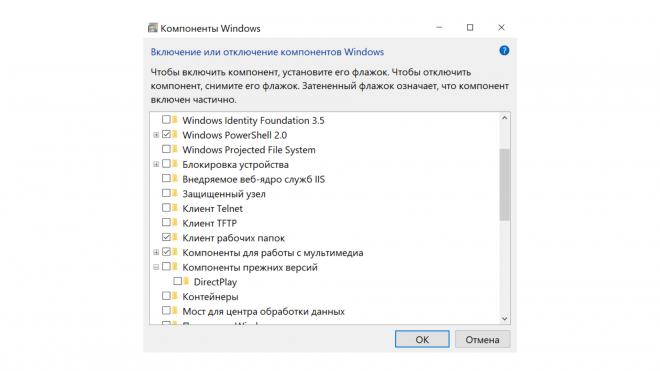Select the DirectPlay label
This screenshot has width=660, height=371.
click(215, 282)
